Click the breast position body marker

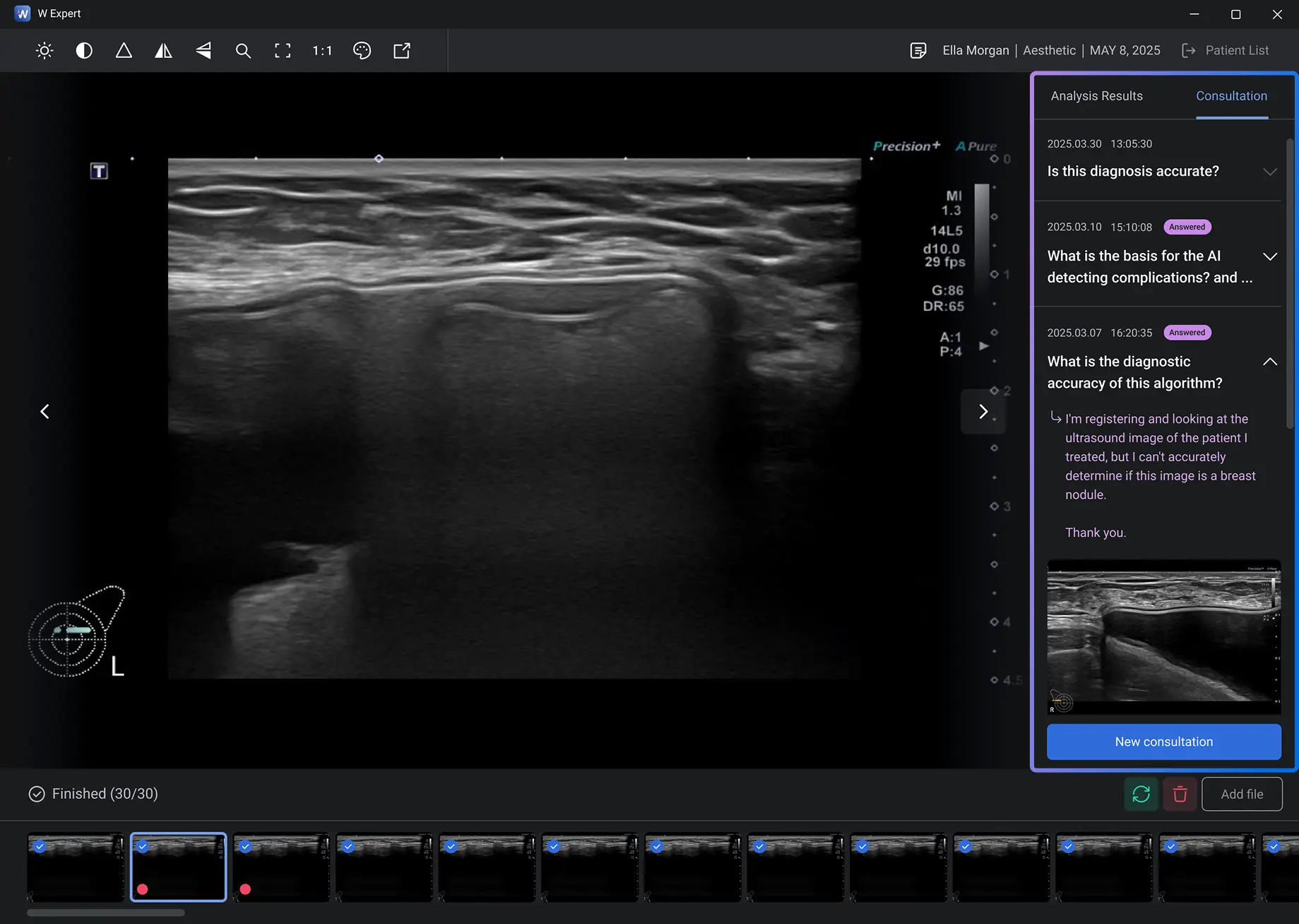[x=76, y=632]
